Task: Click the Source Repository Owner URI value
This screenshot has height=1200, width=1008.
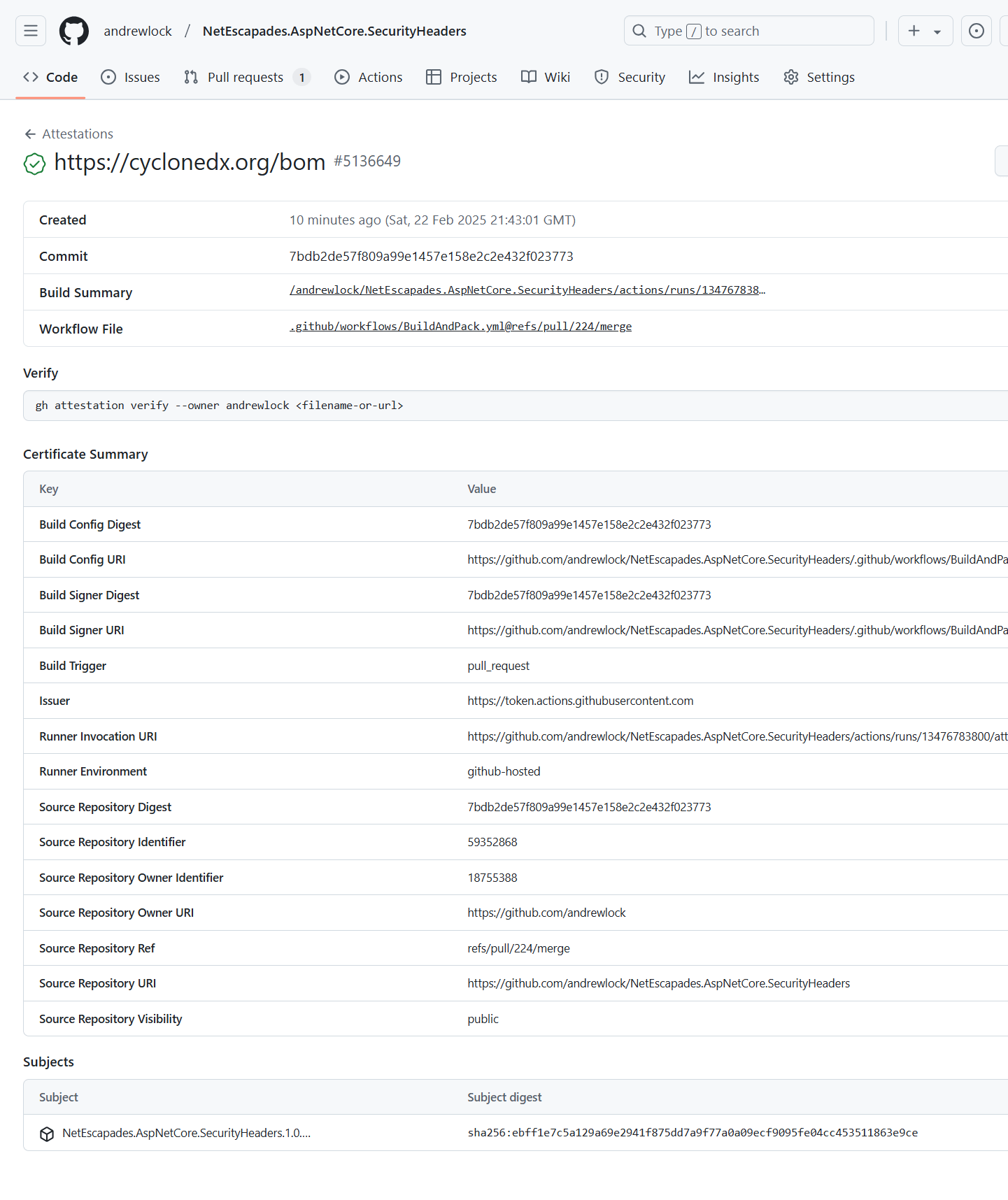Action: pyautogui.click(x=546, y=913)
